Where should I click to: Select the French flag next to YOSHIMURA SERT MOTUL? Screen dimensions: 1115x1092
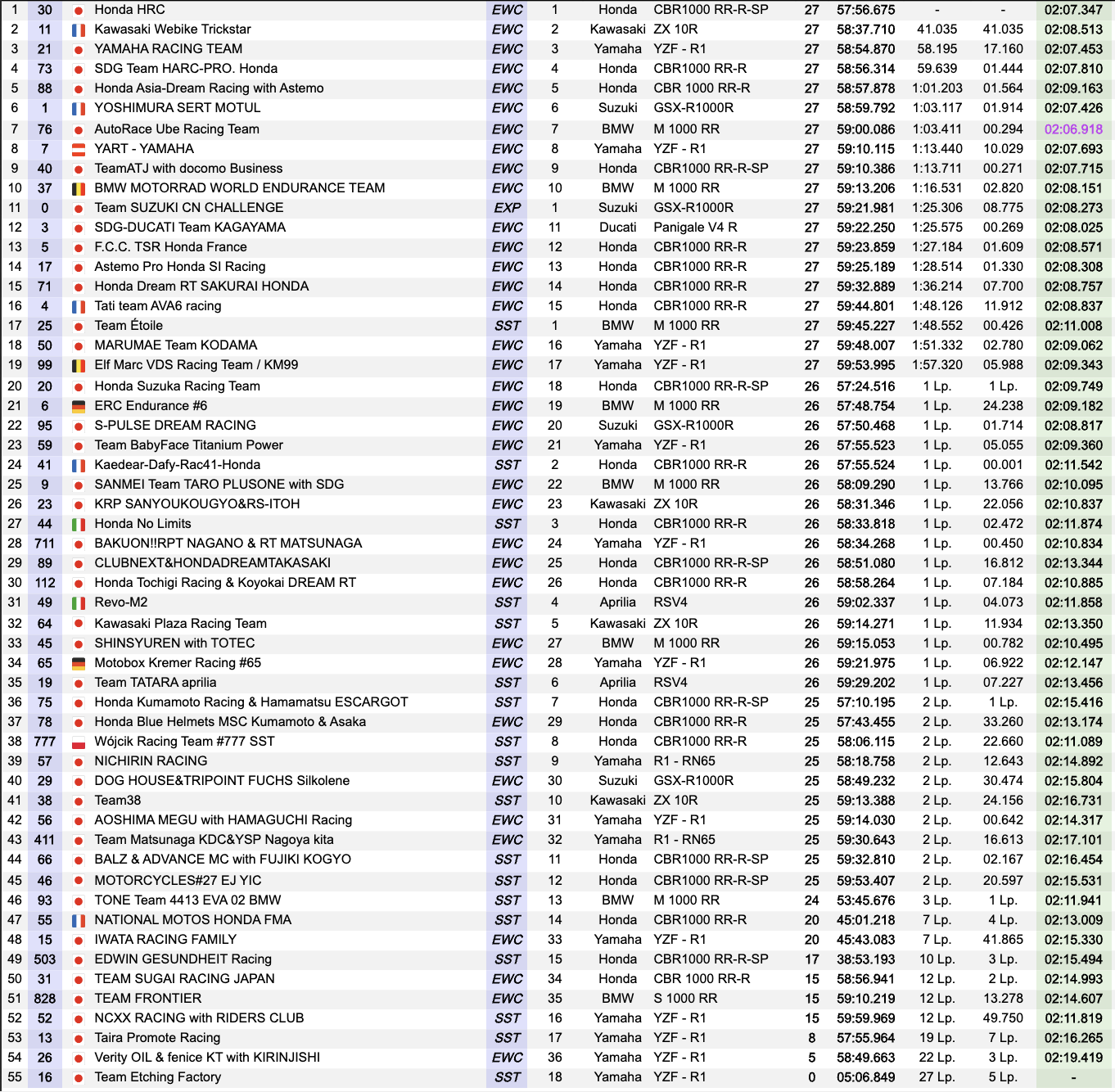pos(79,109)
